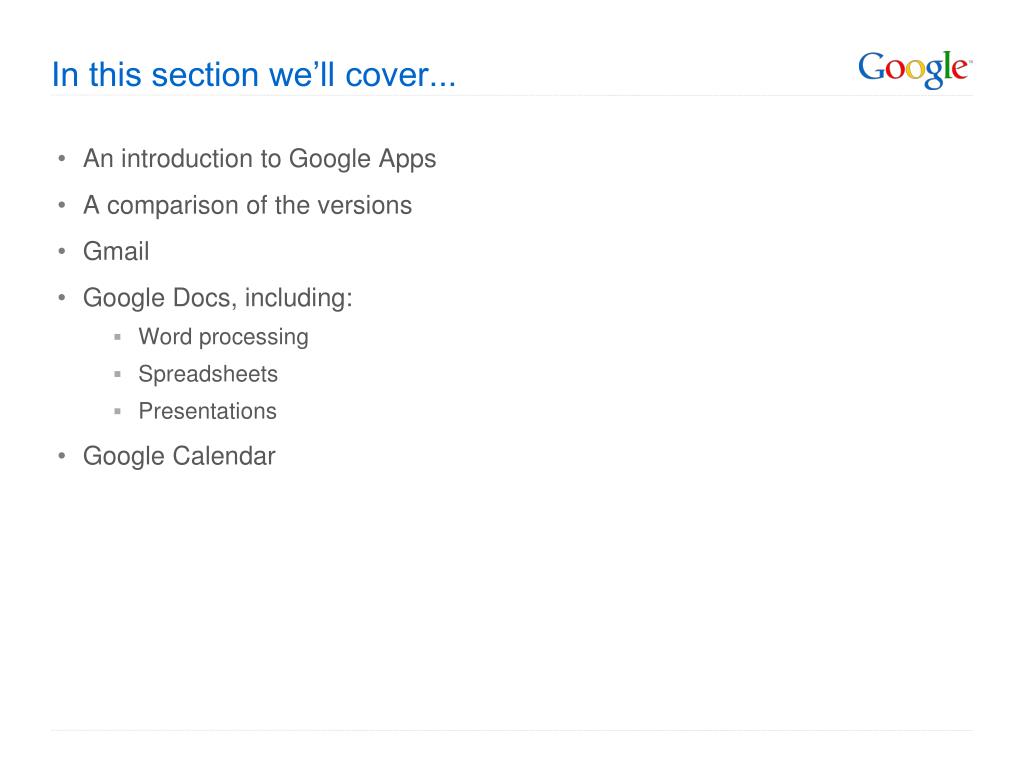
Task: Click the 'Google Calendar' bullet text
Action: (x=179, y=456)
